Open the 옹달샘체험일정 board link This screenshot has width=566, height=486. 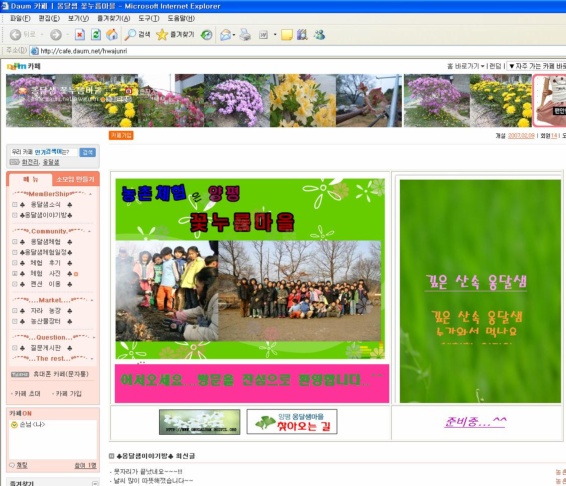(45, 252)
